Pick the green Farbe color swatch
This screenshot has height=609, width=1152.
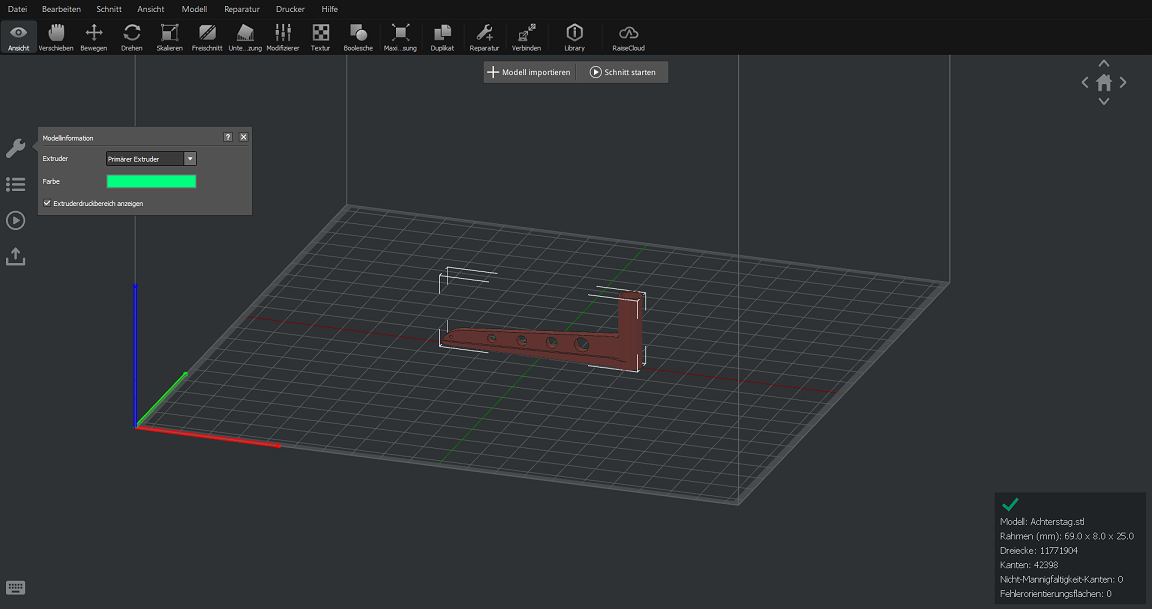pyautogui.click(x=151, y=181)
